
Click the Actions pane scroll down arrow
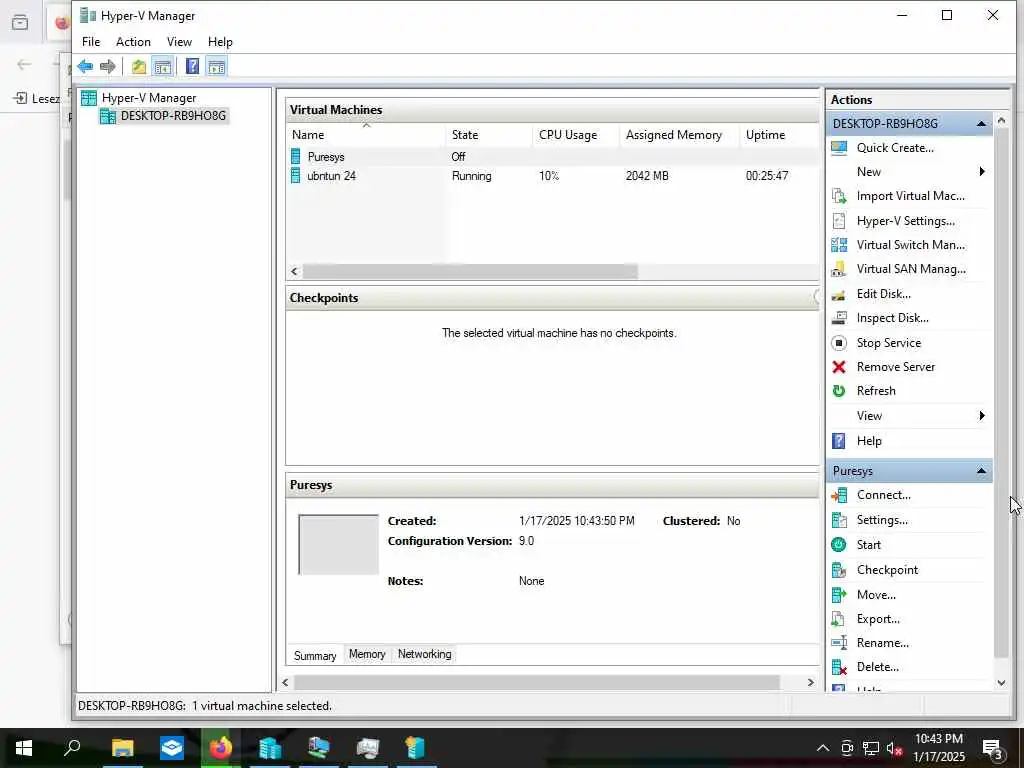(1001, 682)
